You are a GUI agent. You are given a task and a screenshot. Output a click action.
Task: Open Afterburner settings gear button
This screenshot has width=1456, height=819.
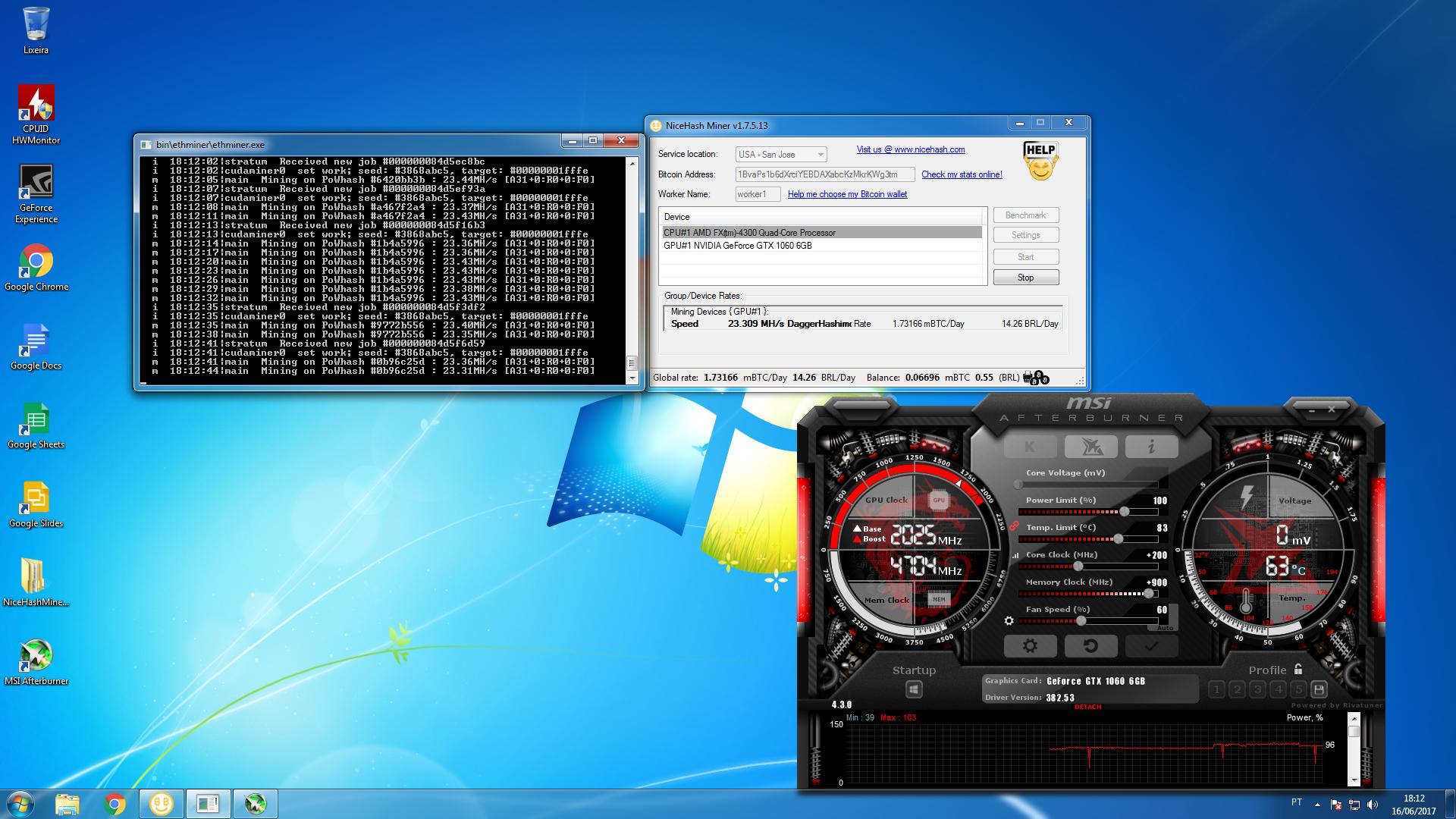1030,646
